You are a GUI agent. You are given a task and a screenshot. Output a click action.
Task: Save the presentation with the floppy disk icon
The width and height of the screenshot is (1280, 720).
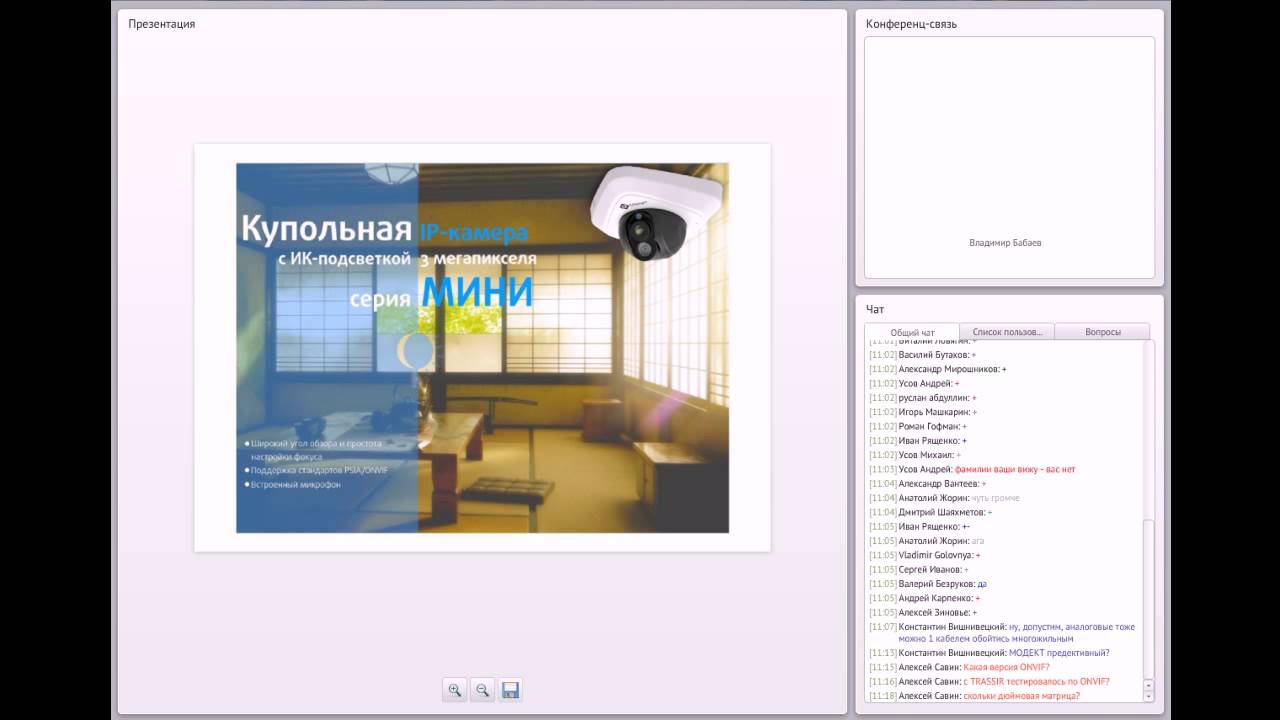510,690
